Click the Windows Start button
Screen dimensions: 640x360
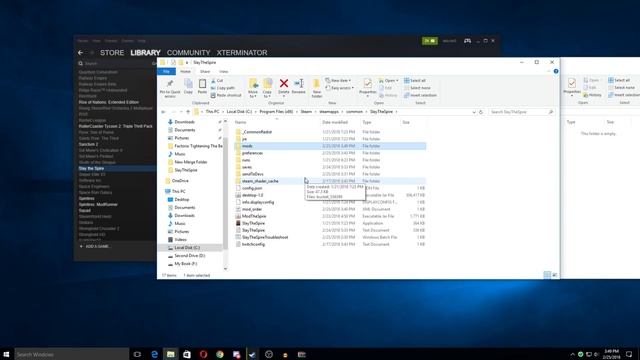click(x=6, y=354)
